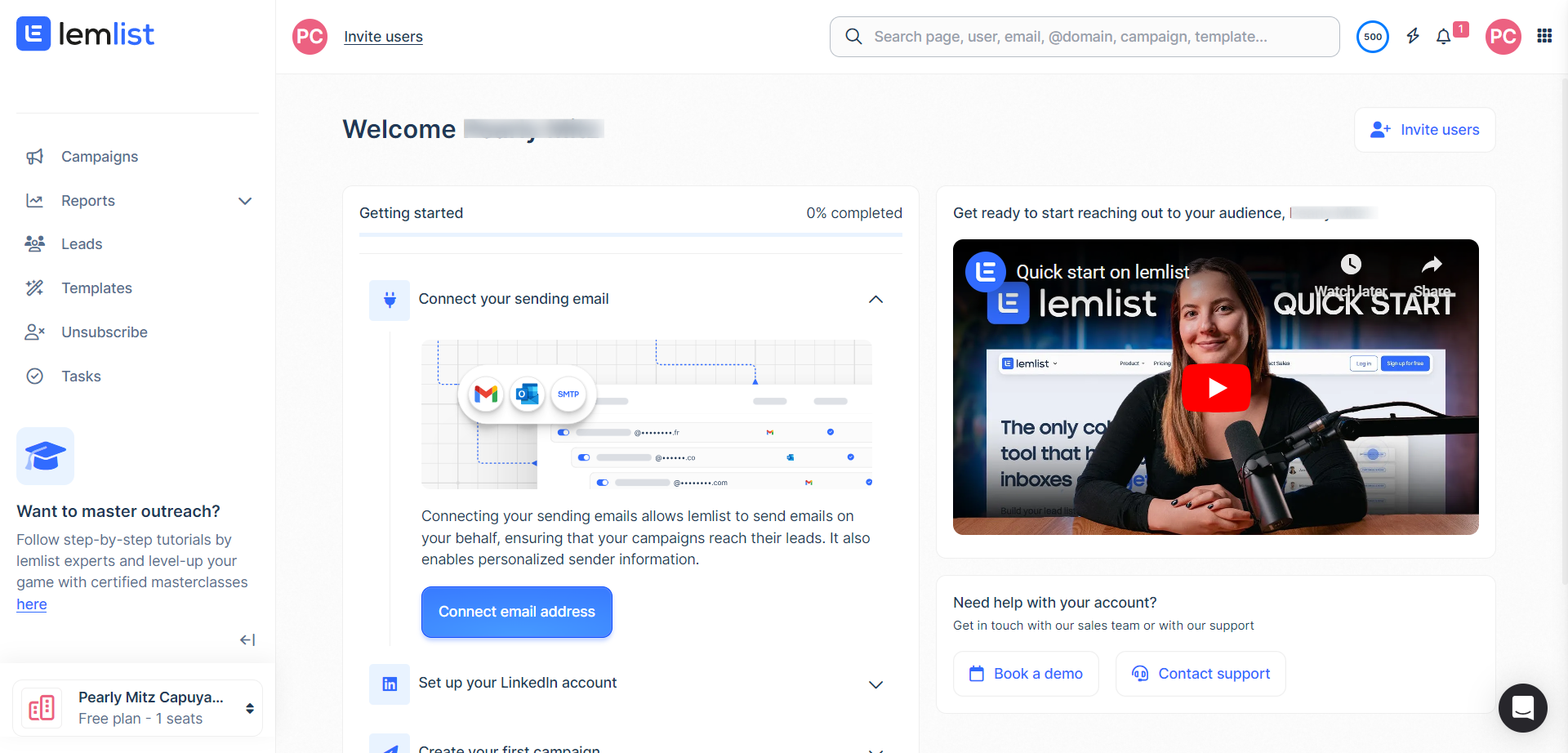The width and height of the screenshot is (1568, 753).
Task: Click Book a demo button
Action: (x=1026, y=674)
